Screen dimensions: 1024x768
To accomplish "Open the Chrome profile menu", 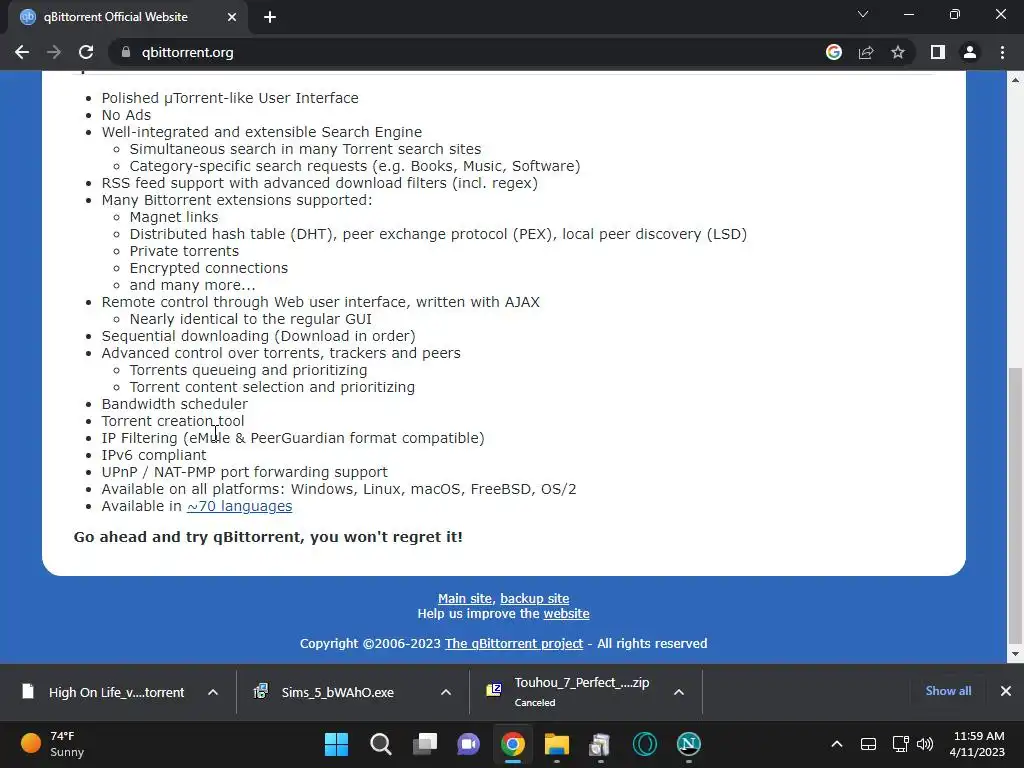I will point(970,52).
